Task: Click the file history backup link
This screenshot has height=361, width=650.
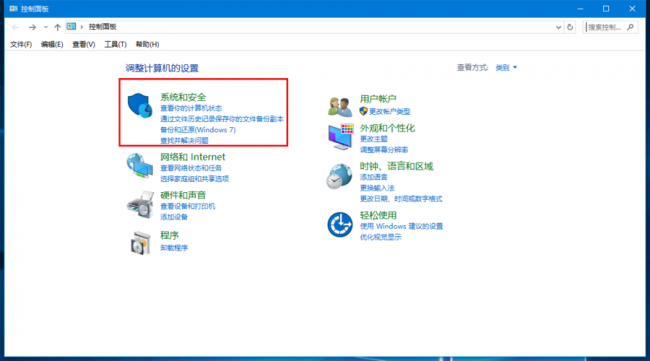Action: coord(222,119)
